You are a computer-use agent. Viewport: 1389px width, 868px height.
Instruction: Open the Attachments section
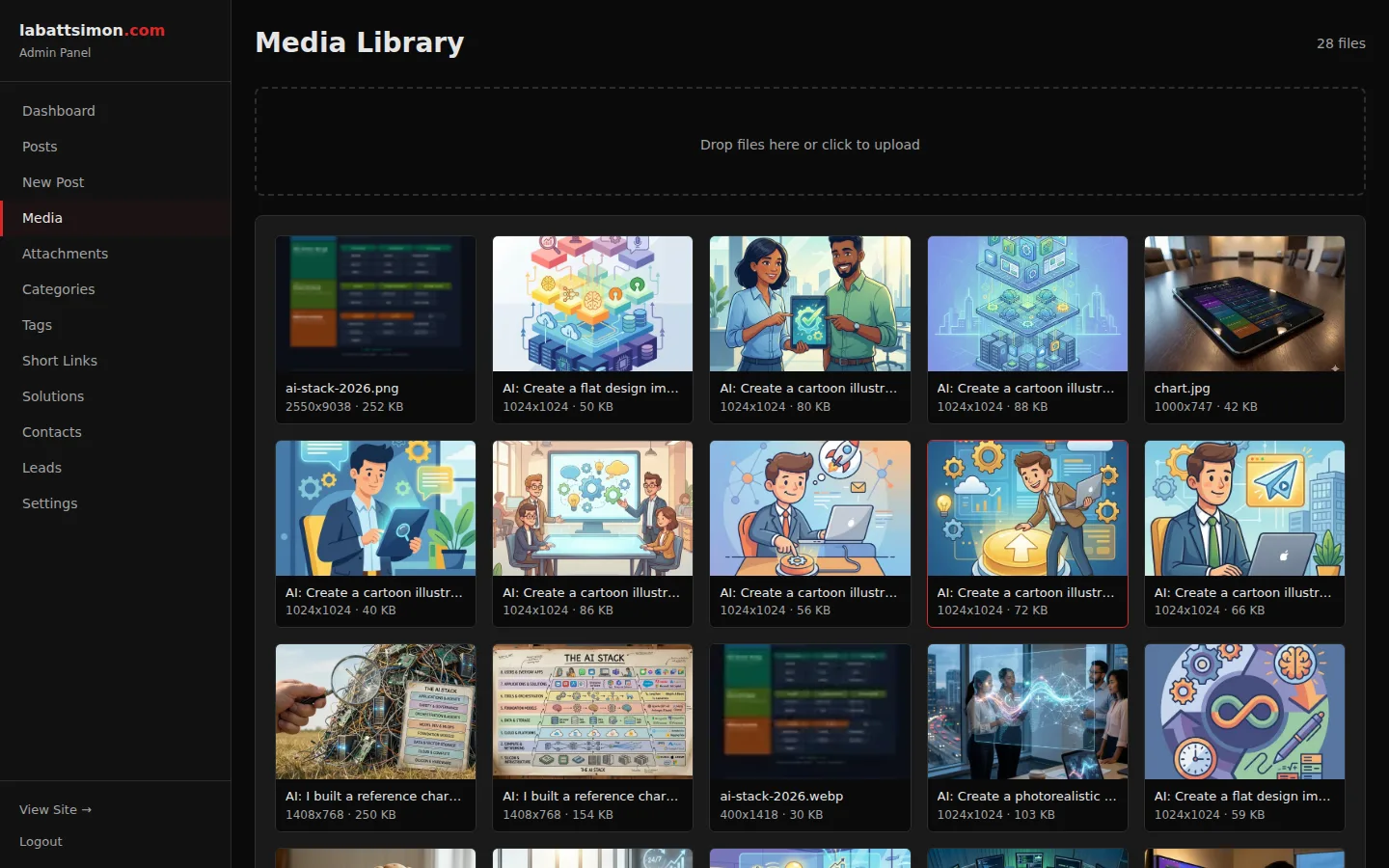tap(65, 253)
